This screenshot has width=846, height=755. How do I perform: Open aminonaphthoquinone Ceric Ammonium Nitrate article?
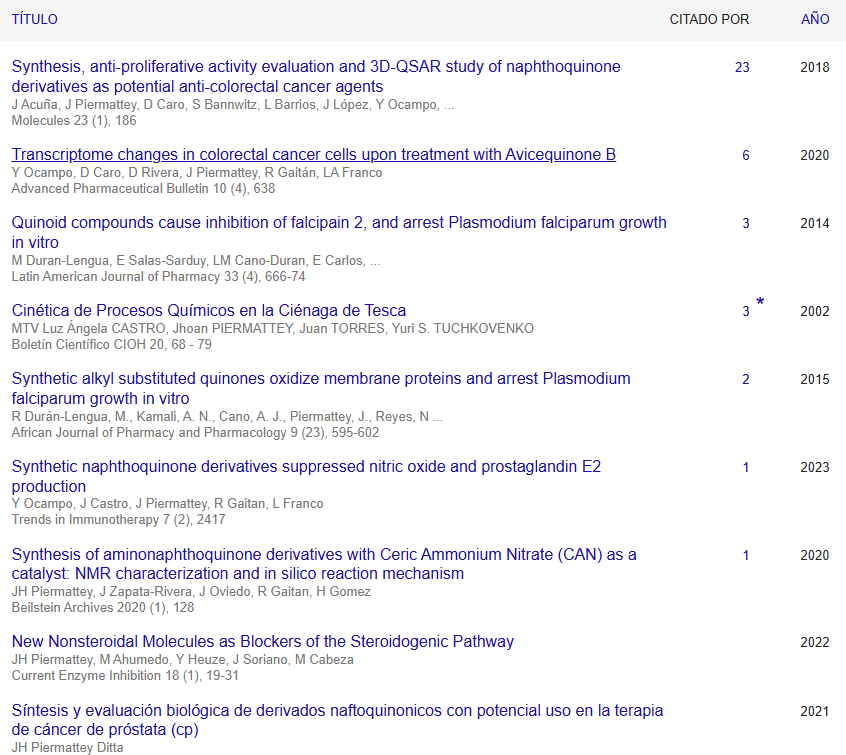pos(324,564)
